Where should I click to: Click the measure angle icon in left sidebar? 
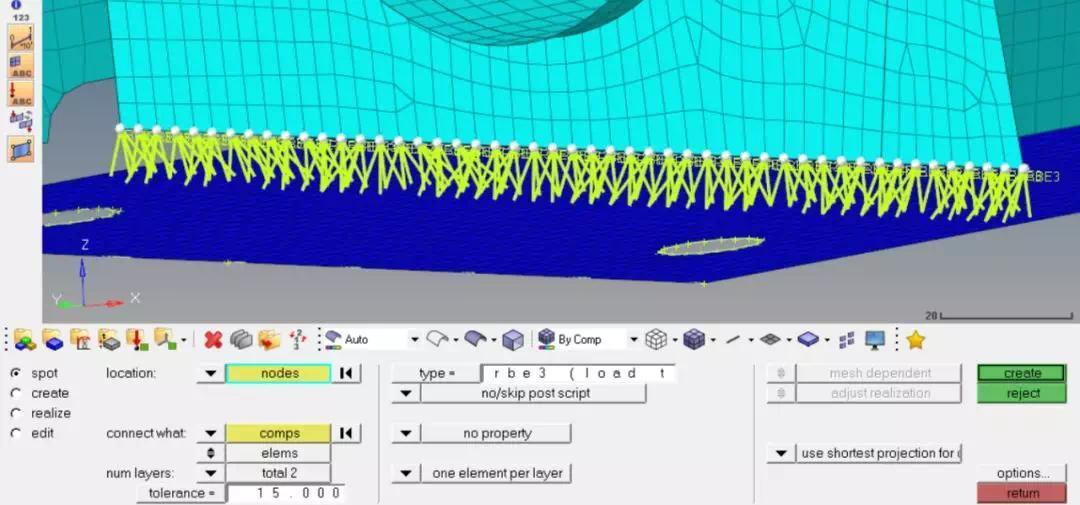click(21, 37)
